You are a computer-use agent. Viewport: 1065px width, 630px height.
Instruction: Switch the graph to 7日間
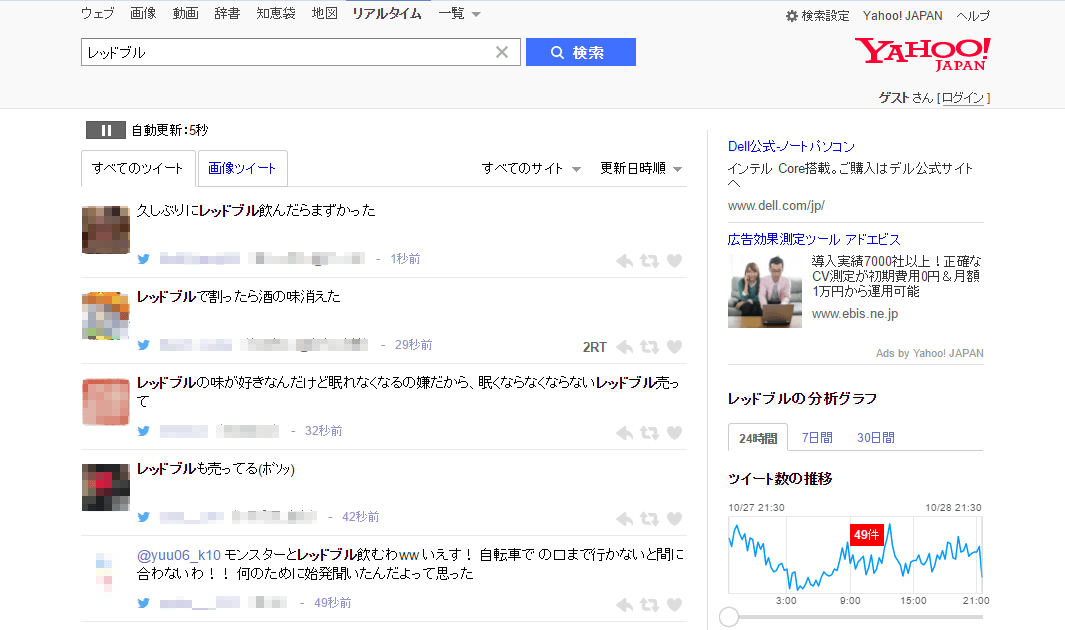pos(817,438)
